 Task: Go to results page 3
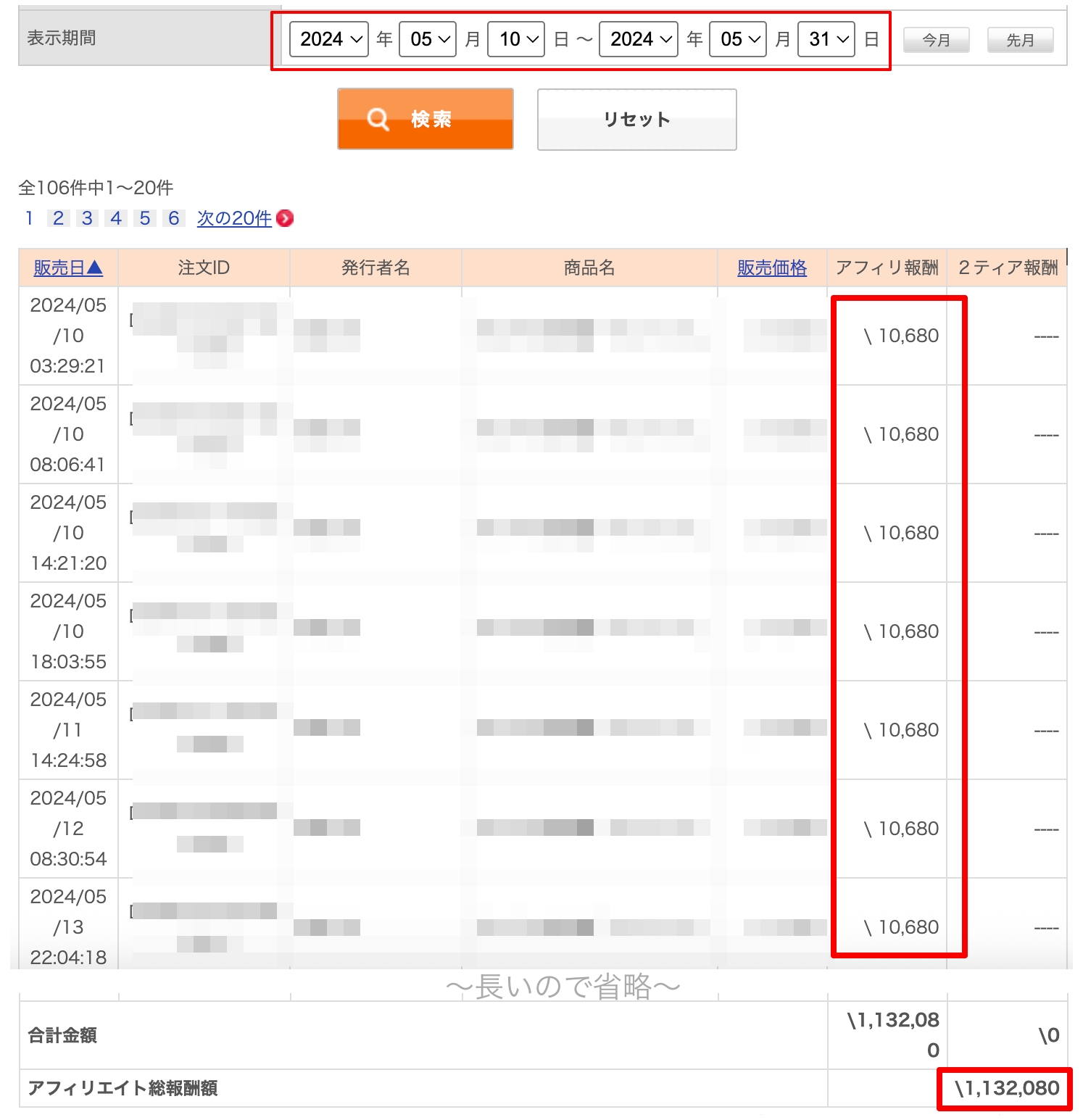(x=87, y=218)
